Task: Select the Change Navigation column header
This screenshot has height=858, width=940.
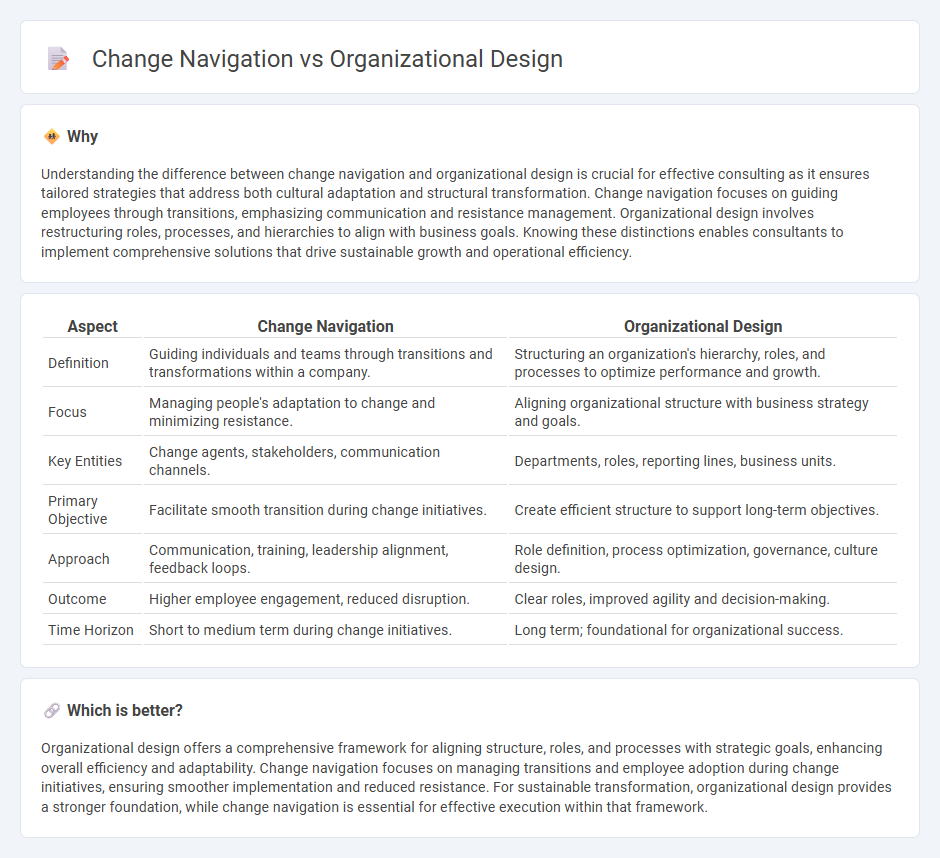Action: (x=325, y=326)
